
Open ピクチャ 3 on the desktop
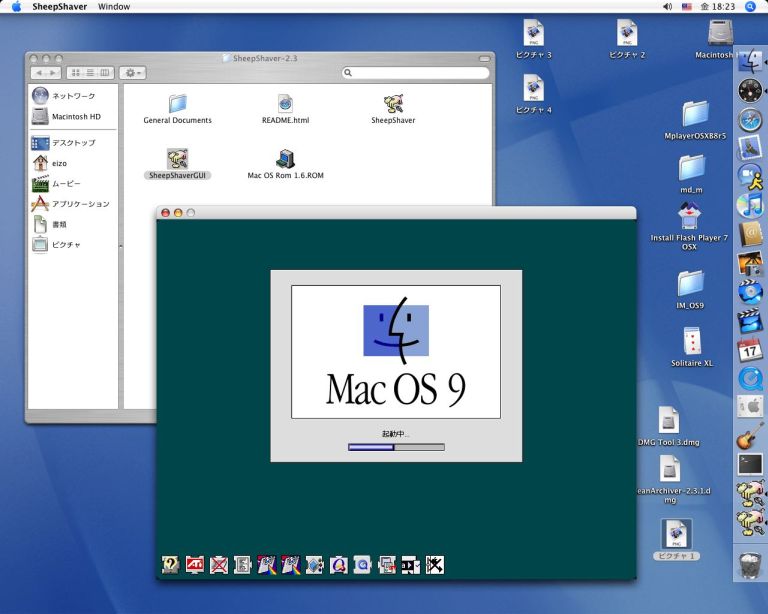click(533, 33)
